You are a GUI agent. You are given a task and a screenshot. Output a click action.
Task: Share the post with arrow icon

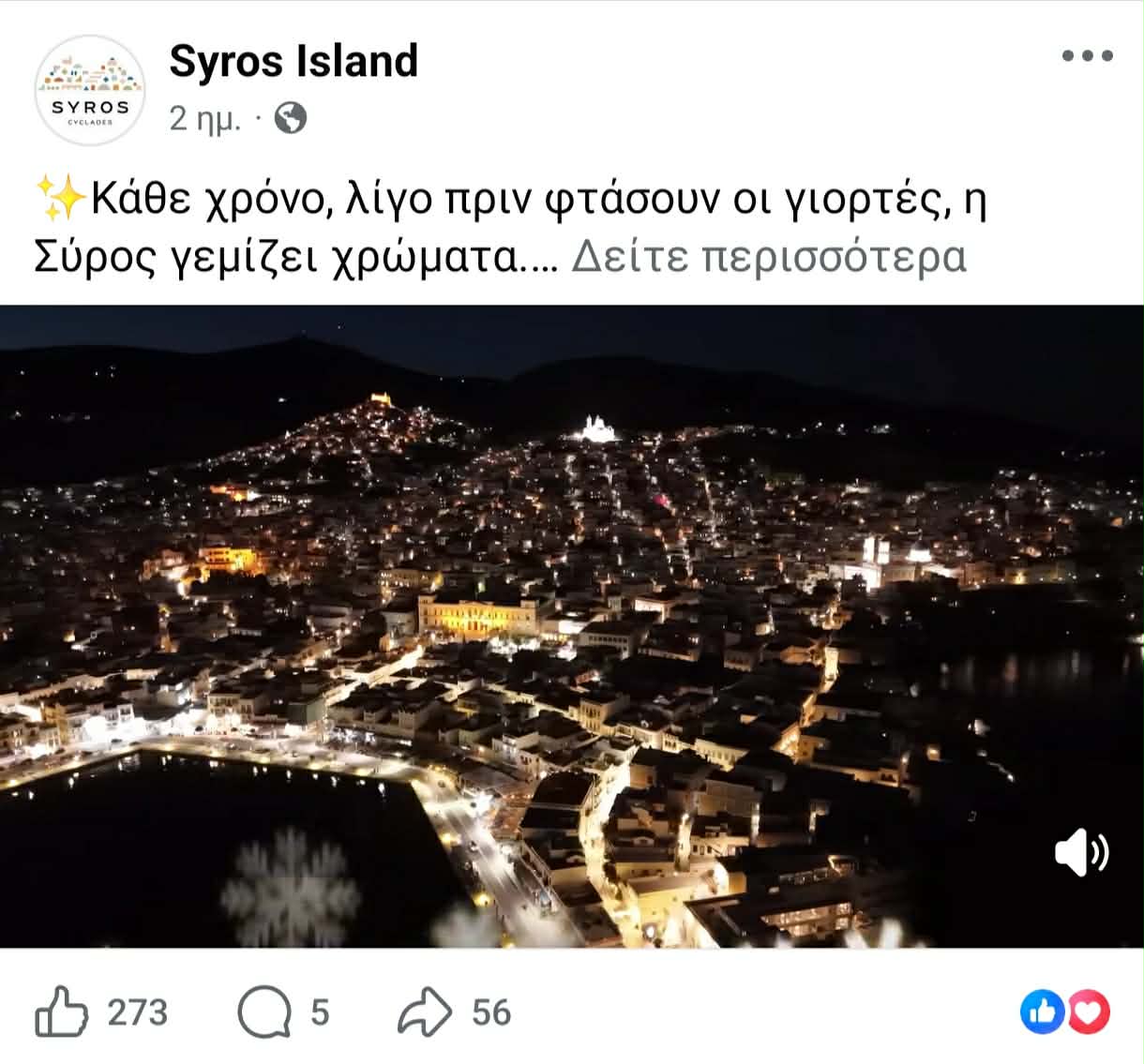coord(426,1012)
